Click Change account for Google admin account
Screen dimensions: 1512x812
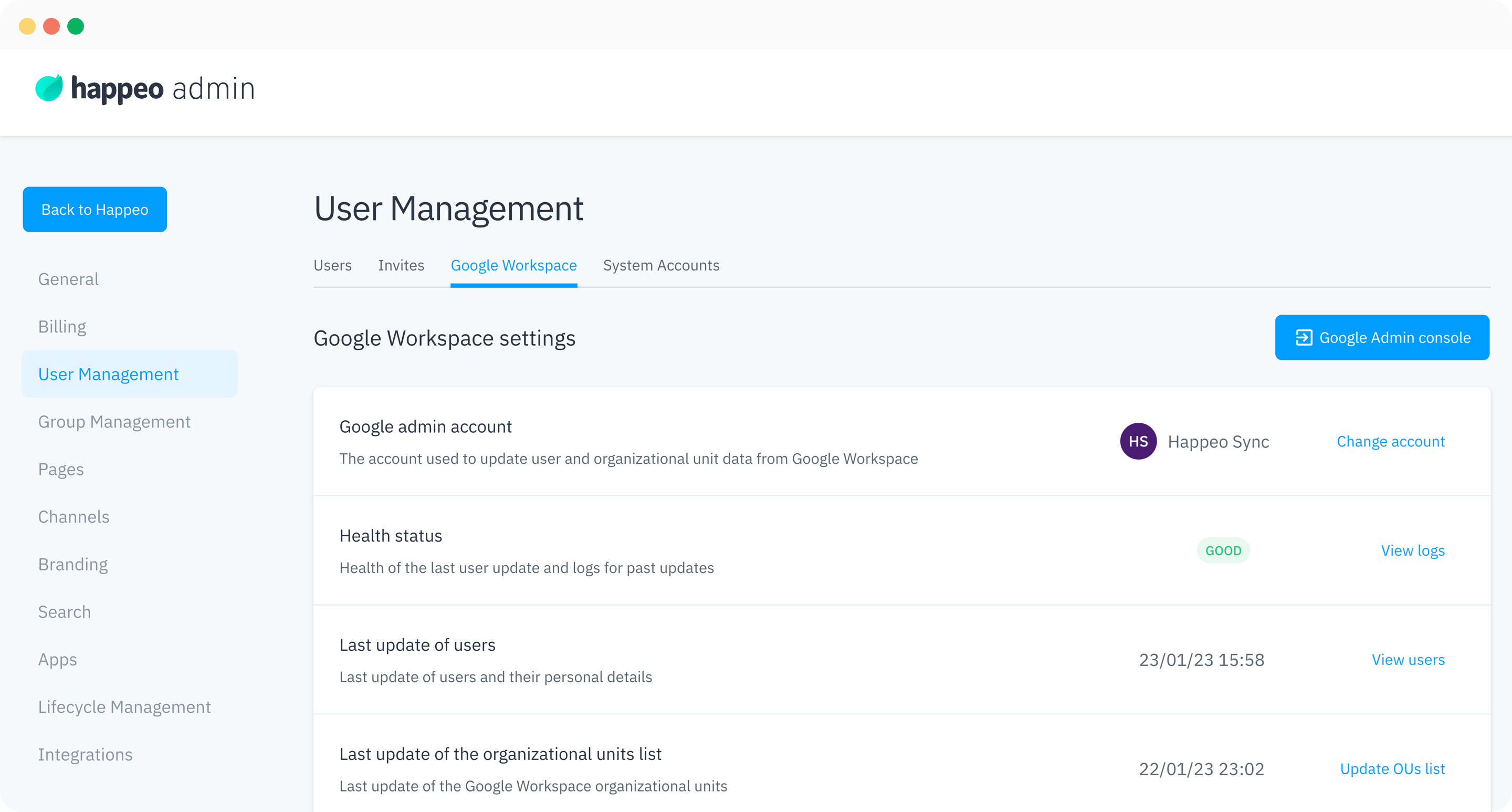point(1391,441)
